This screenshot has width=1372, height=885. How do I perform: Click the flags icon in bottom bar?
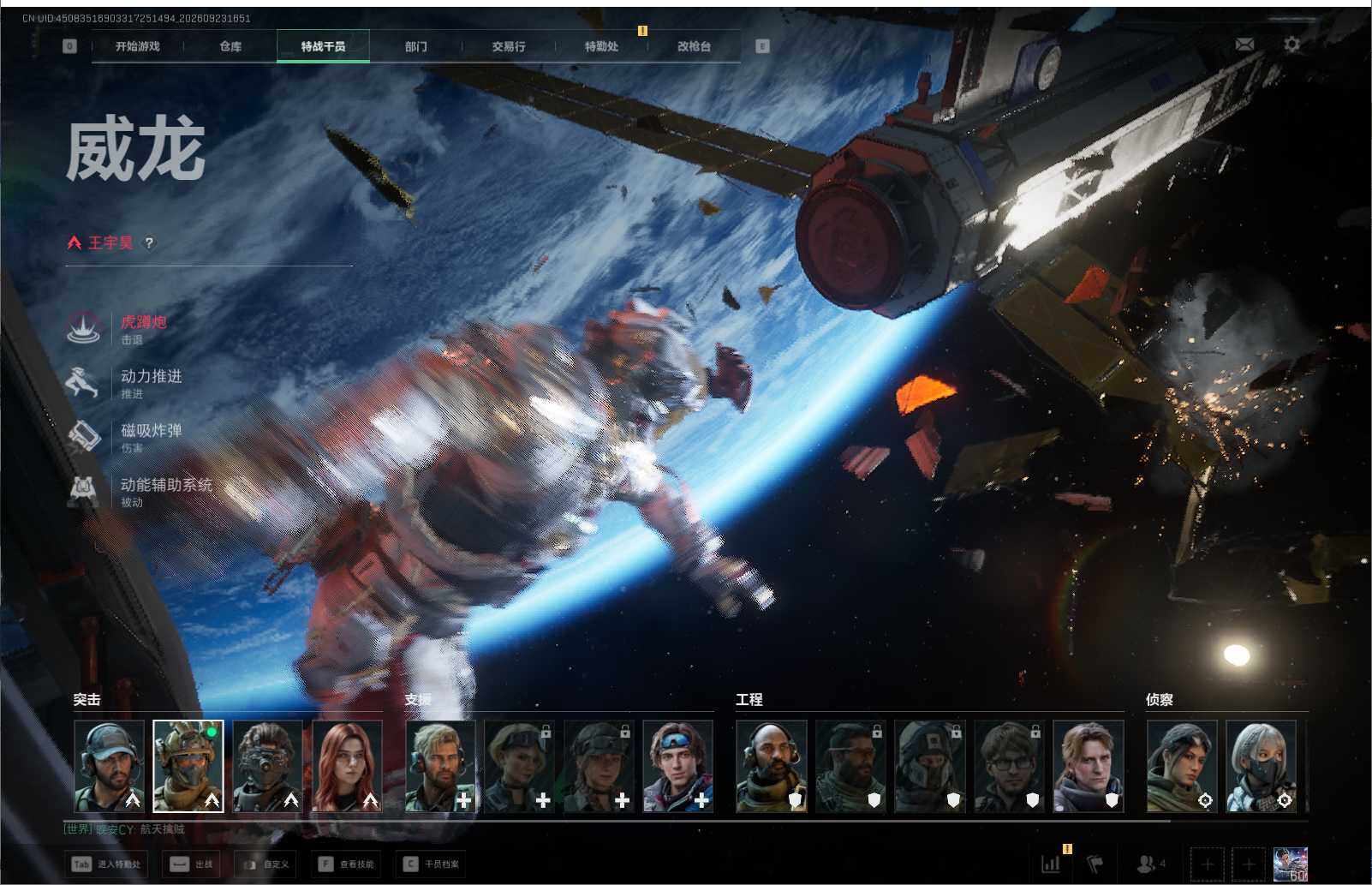(1095, 864)
